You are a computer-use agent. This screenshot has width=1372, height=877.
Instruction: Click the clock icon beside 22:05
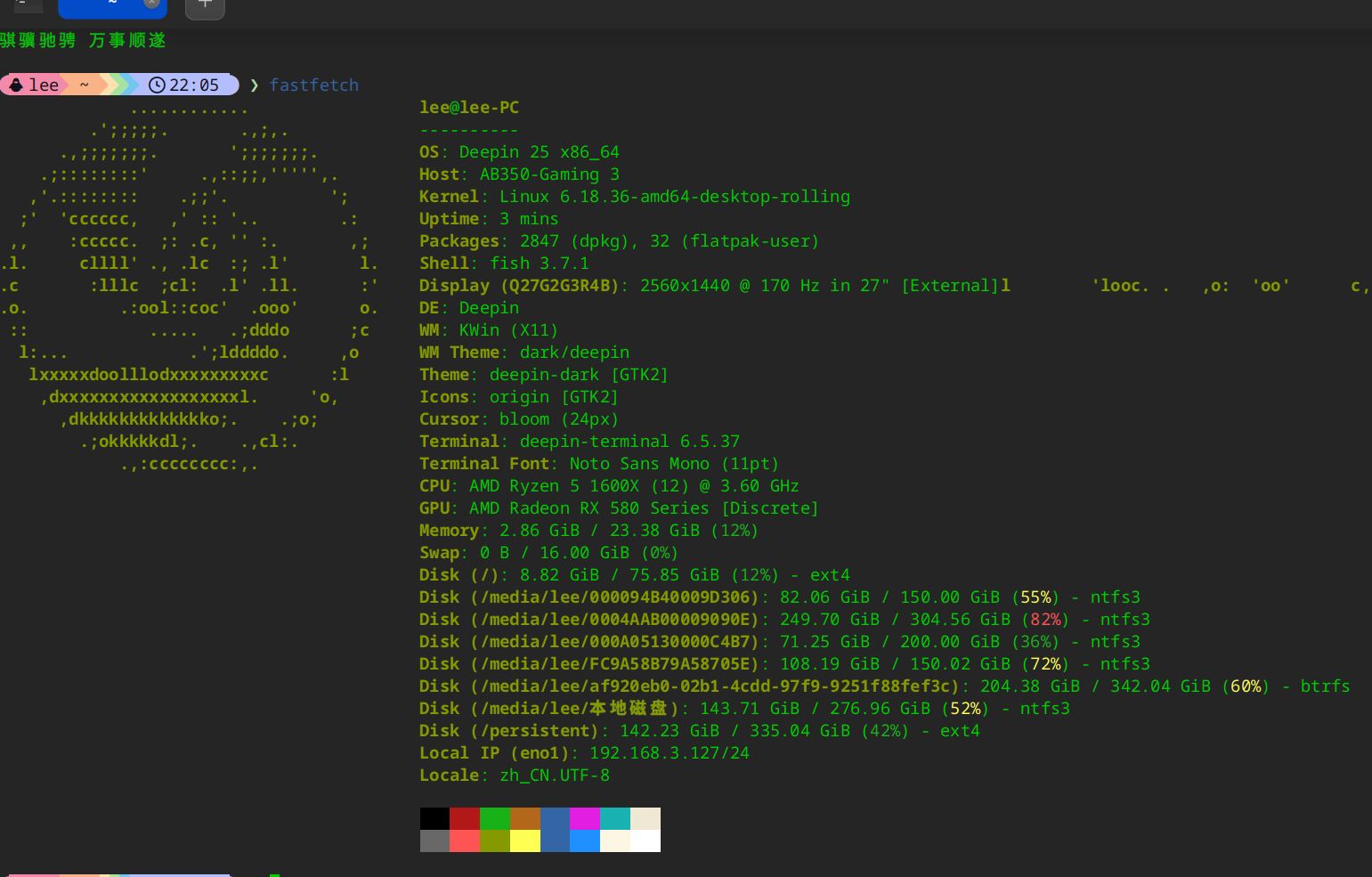pyautogui.click(x=157, y=85)
